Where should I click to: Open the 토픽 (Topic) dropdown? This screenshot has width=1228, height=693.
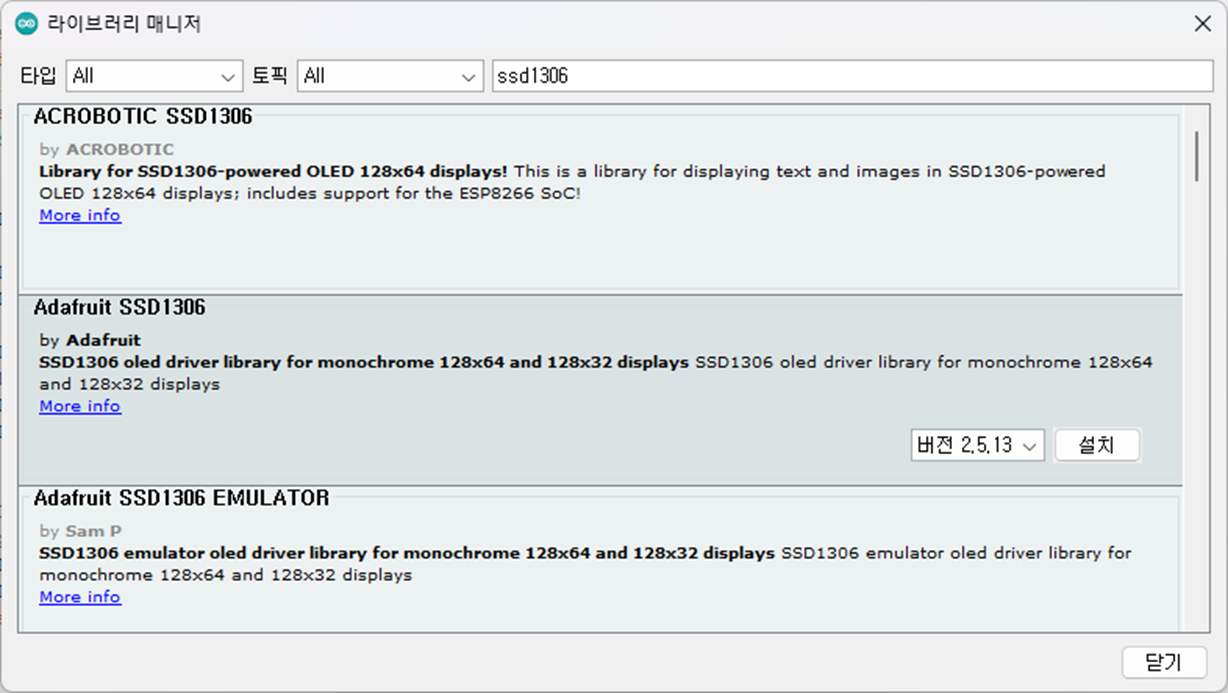[x=390, y=76]
